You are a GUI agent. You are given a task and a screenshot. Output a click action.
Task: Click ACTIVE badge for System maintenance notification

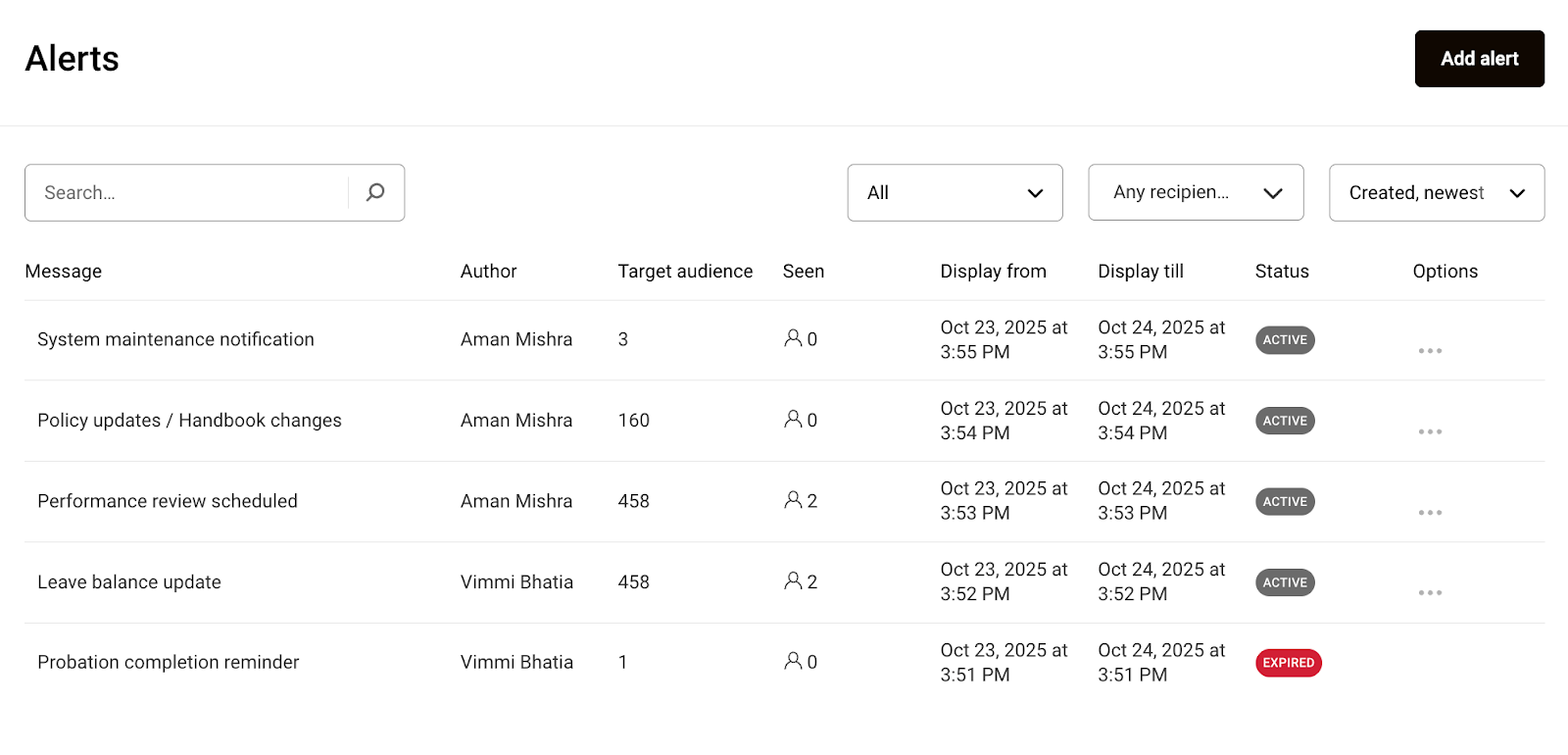[1285, 340]
